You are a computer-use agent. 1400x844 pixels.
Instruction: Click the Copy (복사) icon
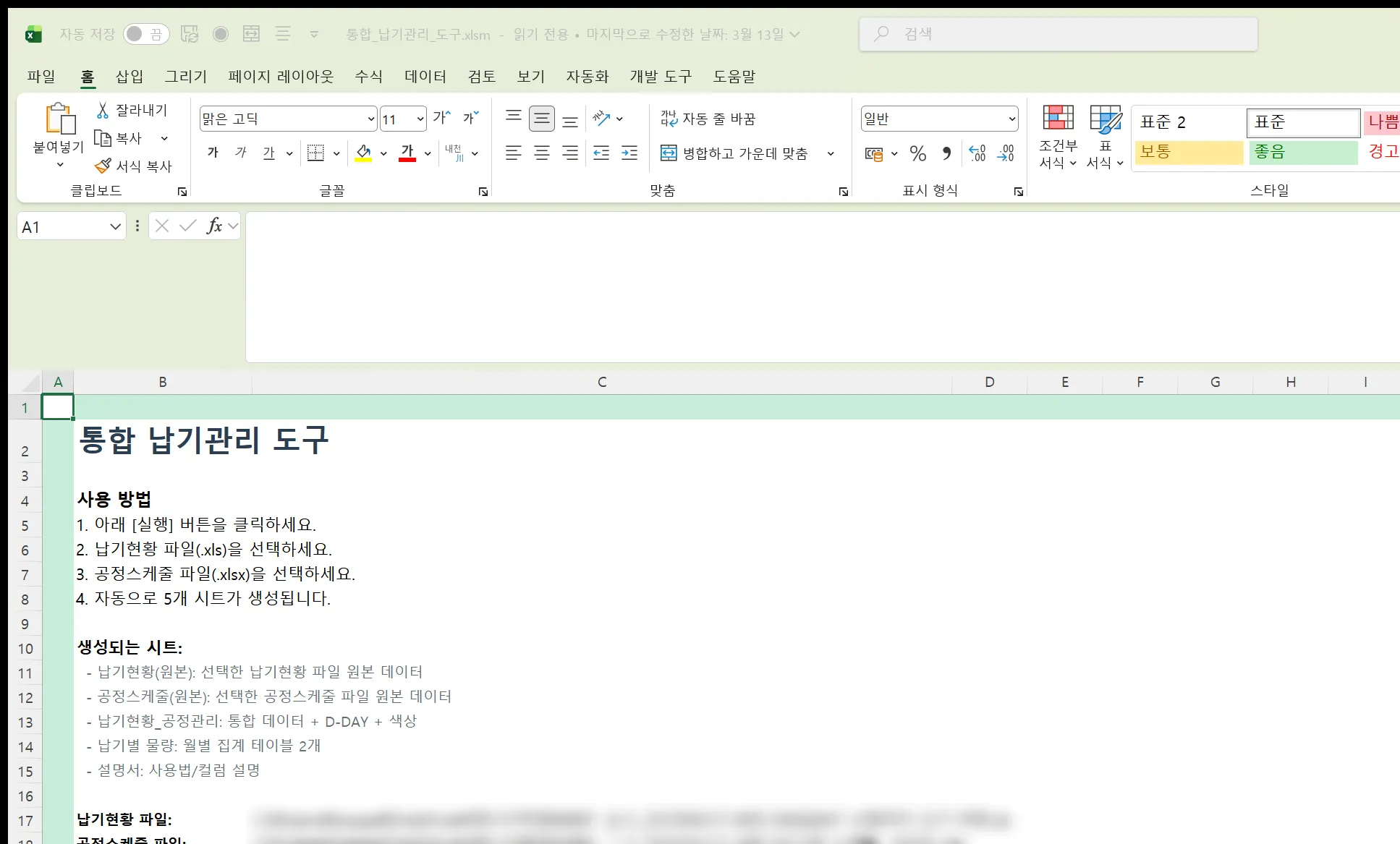click(103, 138)
